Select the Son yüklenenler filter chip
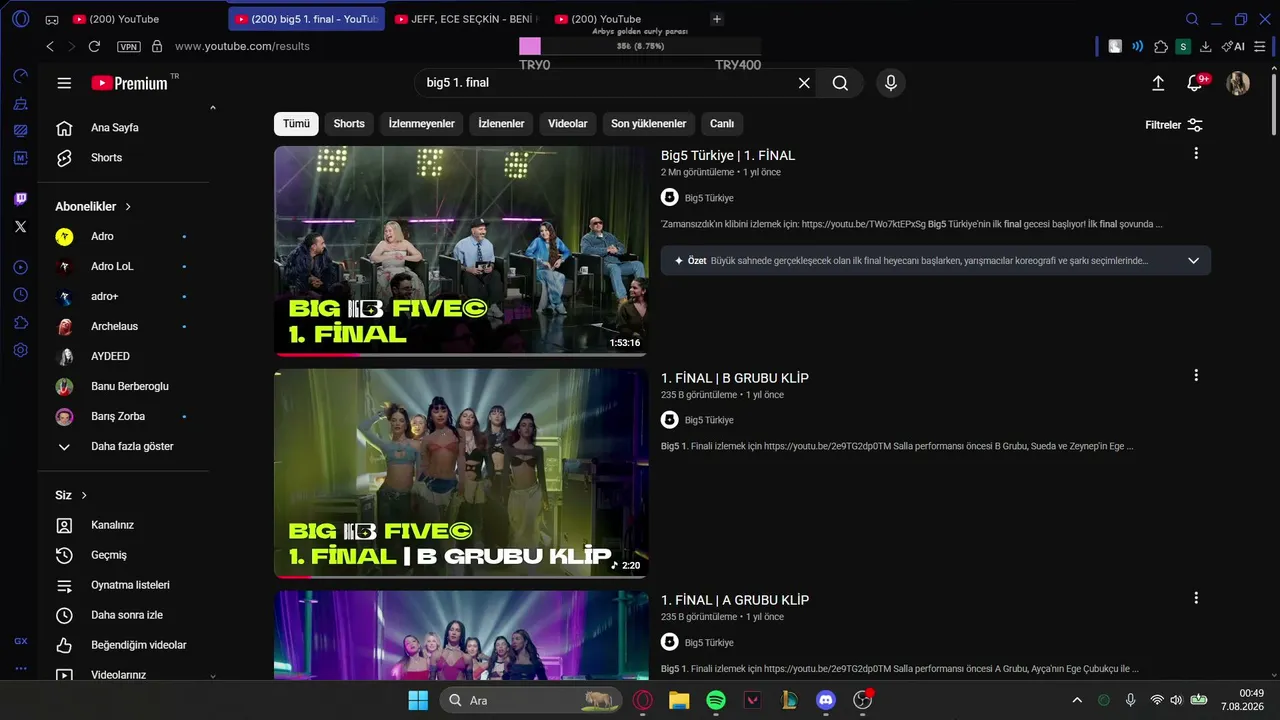Image resolution: width=1280 pixels, height=720 pixels. point(649,124)
